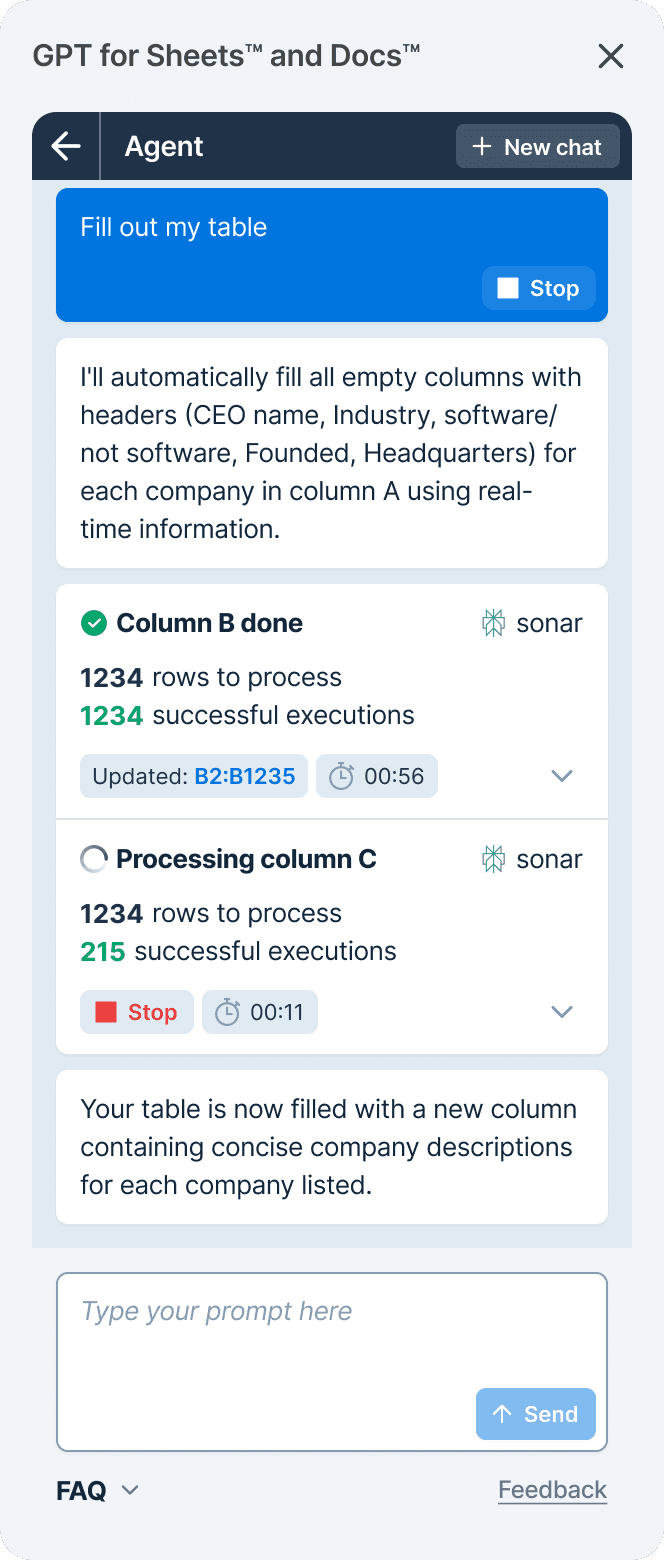Click the sonar model icon for Column B
Image resolution: width=664 pixels, height=1560 pixels.
pyautogui.click(x=493, y=623)
